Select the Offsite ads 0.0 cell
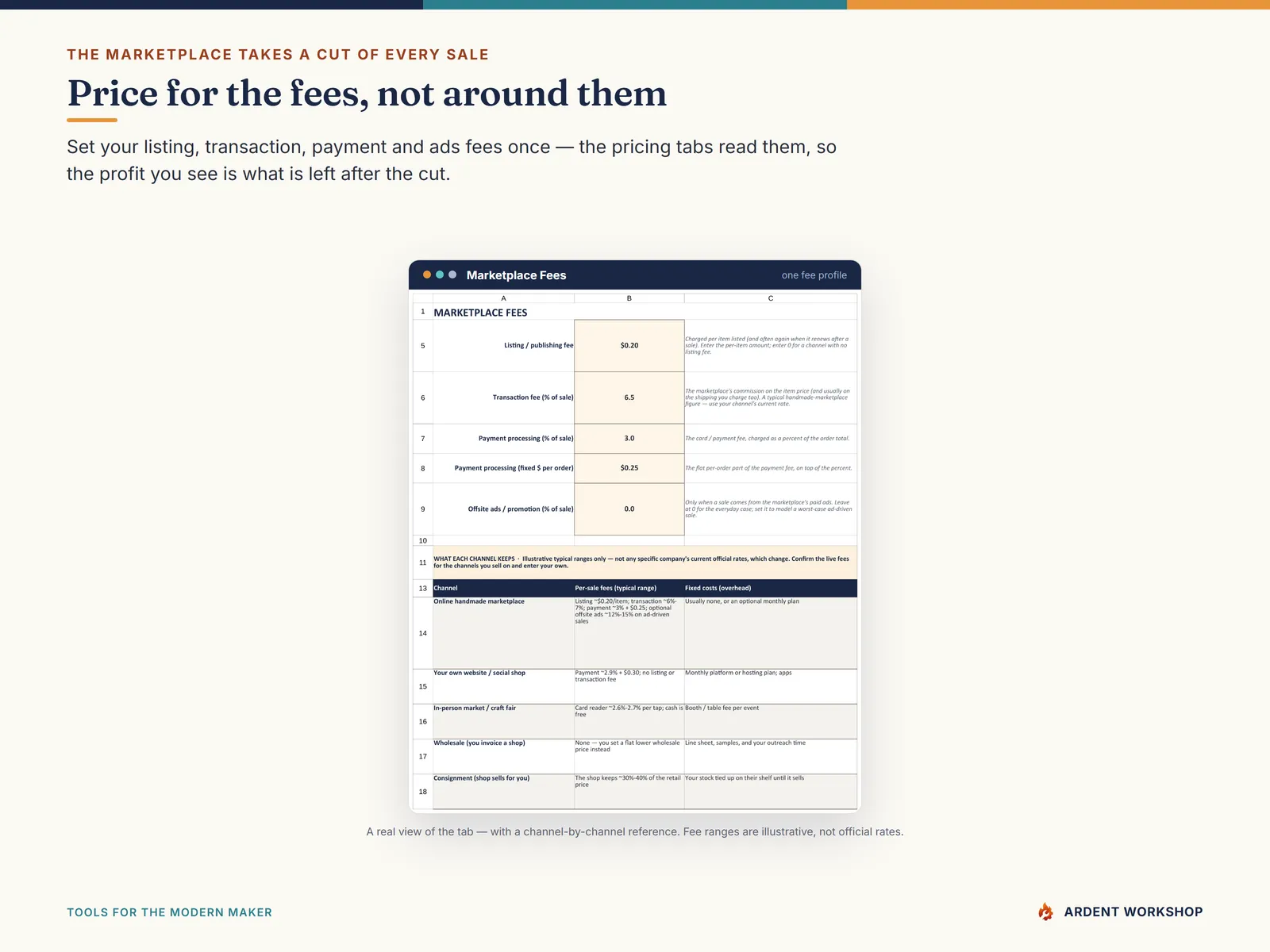 click(x=629, y=509)
